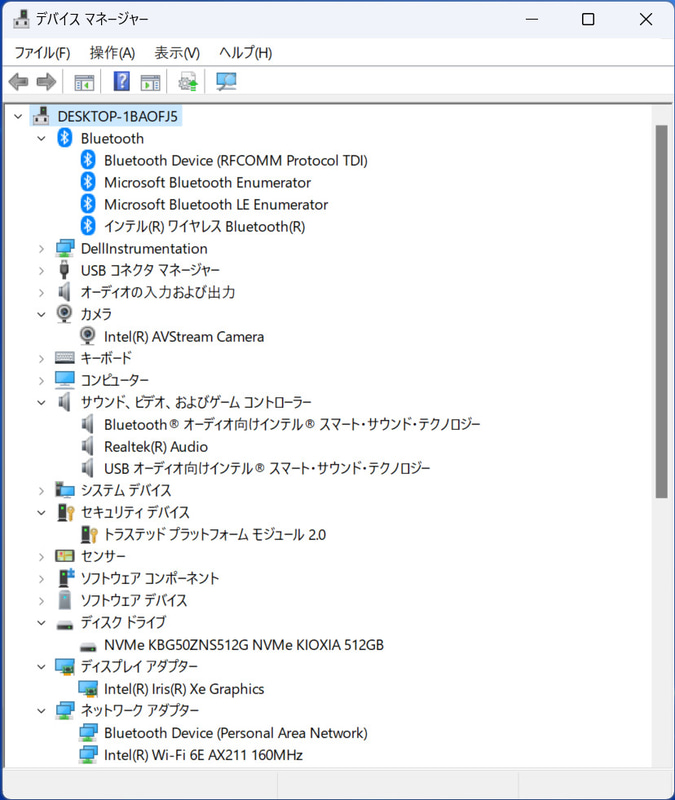Viewport: 675px width, 800px height.
Task: Collapse the カメラ category
Action: [41, 315]
